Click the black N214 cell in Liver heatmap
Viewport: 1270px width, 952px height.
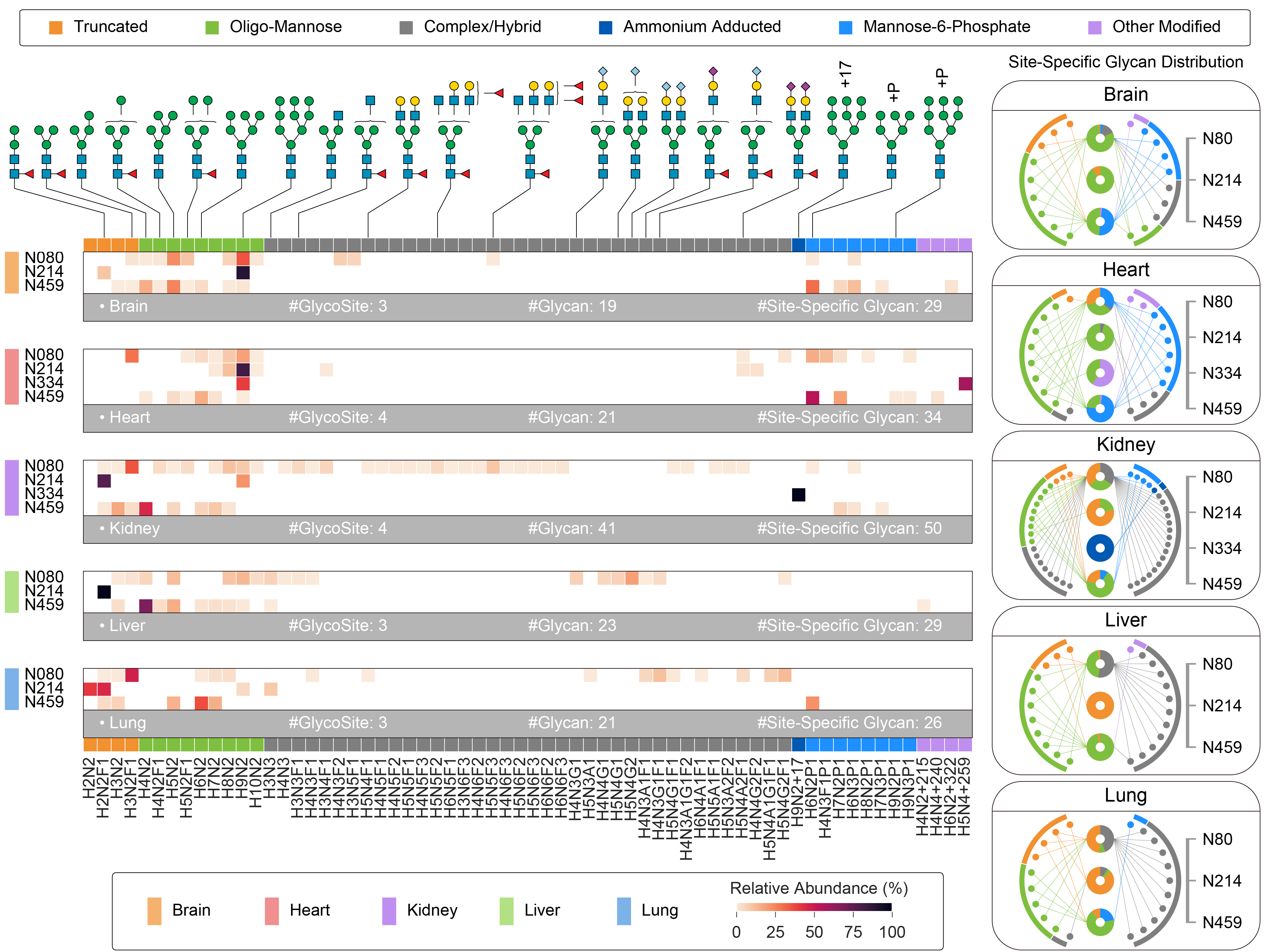point(104,592)
